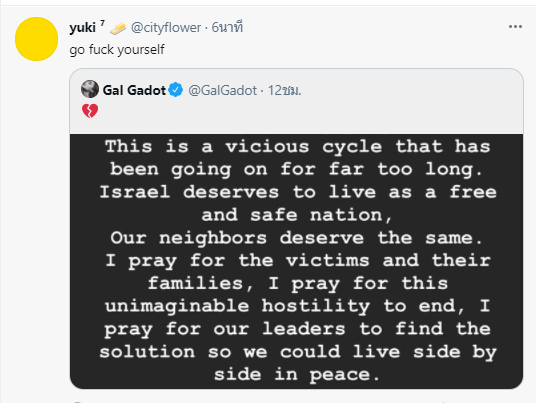
Task: Open the Gal Gadot display name
Action: (x=134, y=90)
